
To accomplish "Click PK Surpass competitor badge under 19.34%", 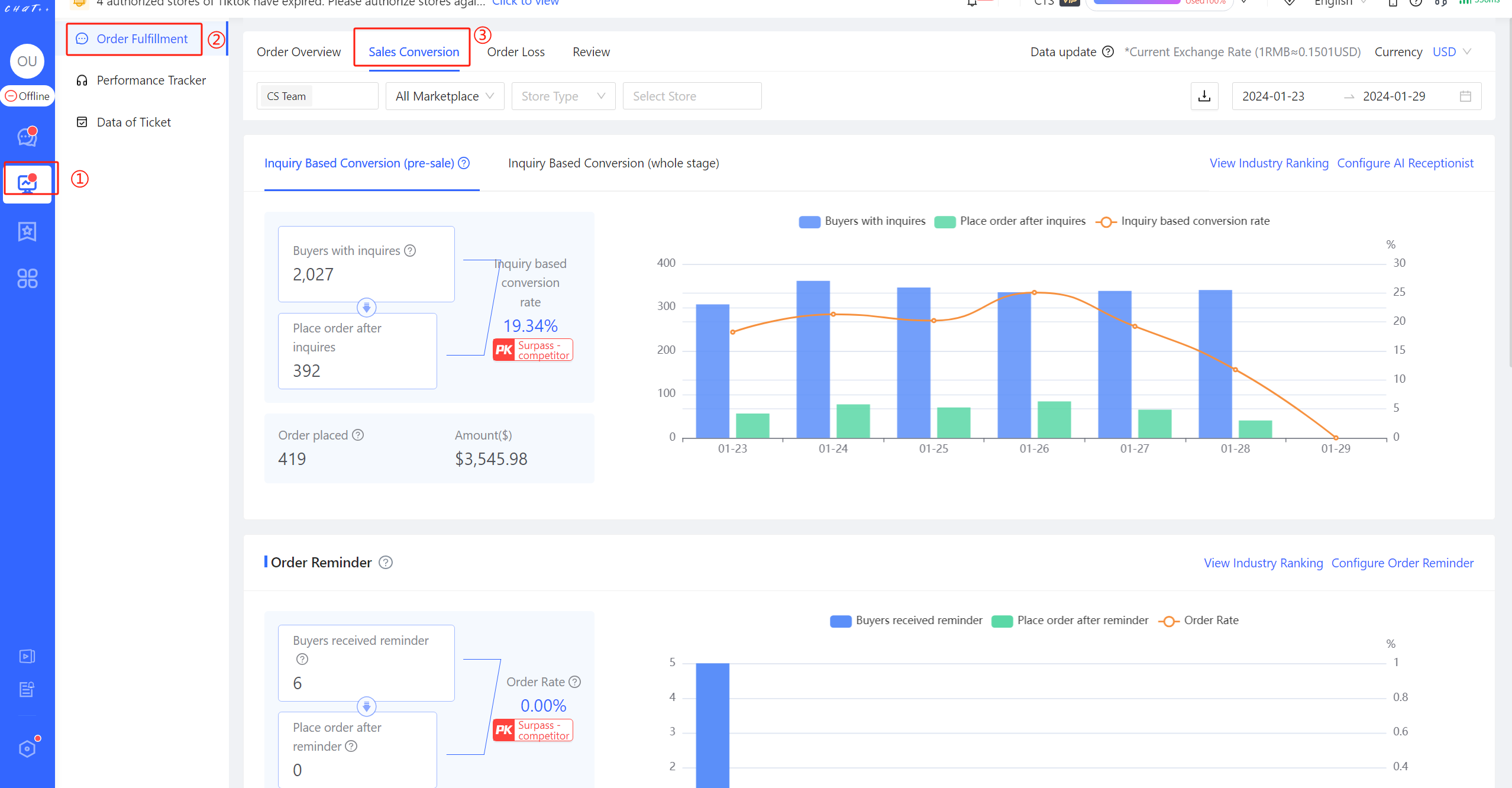I will (x=532, y=350).
